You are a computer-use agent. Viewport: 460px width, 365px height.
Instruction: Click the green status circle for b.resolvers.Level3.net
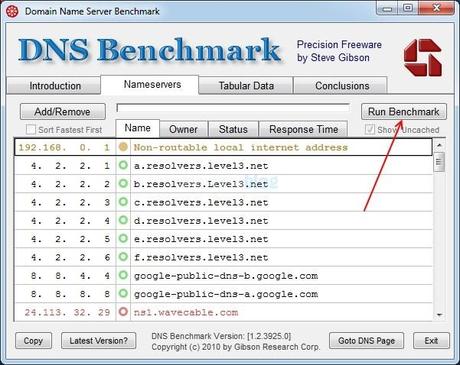(x=123, y=183)
